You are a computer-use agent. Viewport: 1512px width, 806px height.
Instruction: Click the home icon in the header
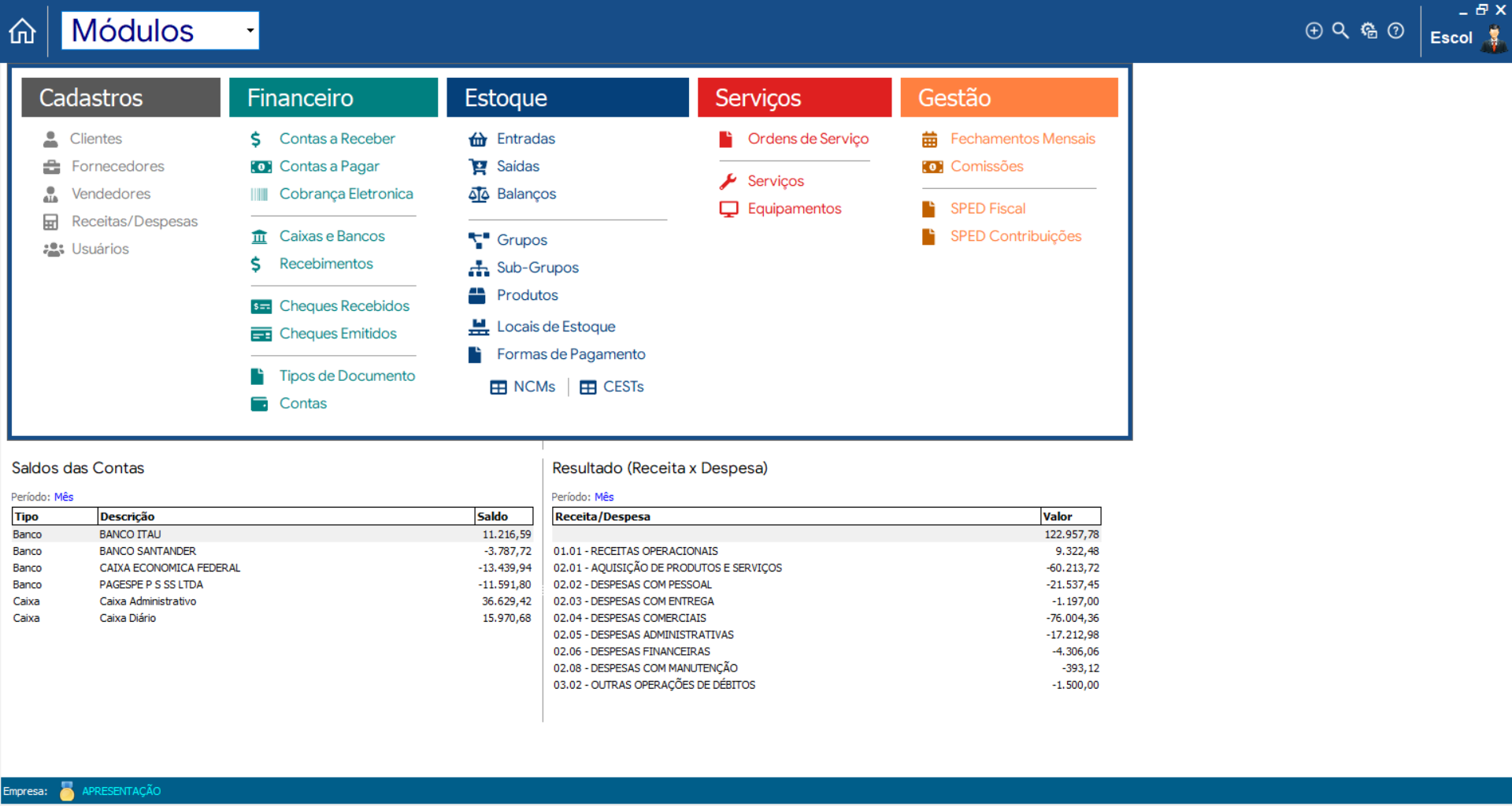22,31
